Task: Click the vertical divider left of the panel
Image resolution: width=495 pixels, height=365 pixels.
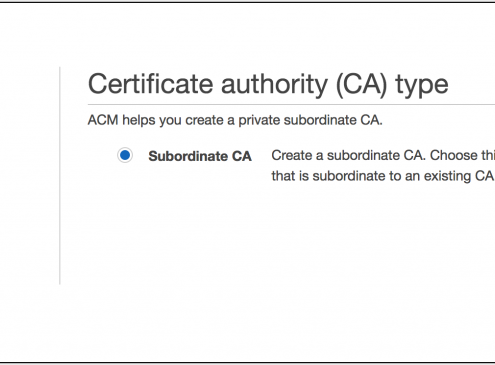Action: tap(60, 176)
